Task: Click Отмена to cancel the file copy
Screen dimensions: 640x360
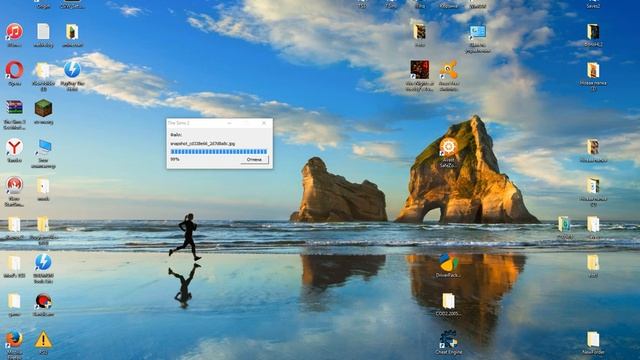Action: [x=254, y=160]
